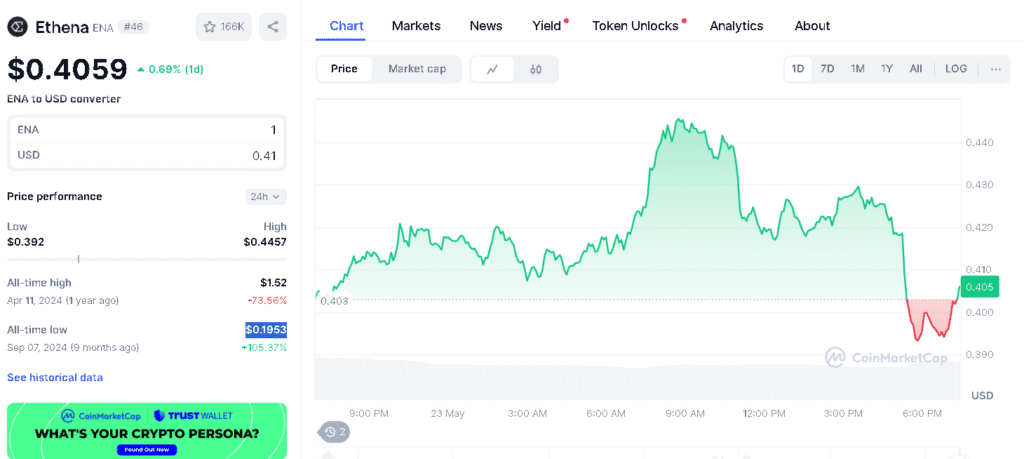Toggle LOG scale on chart
The width and height of the screenshot is (1024, 459).
(x=956, y=69)
